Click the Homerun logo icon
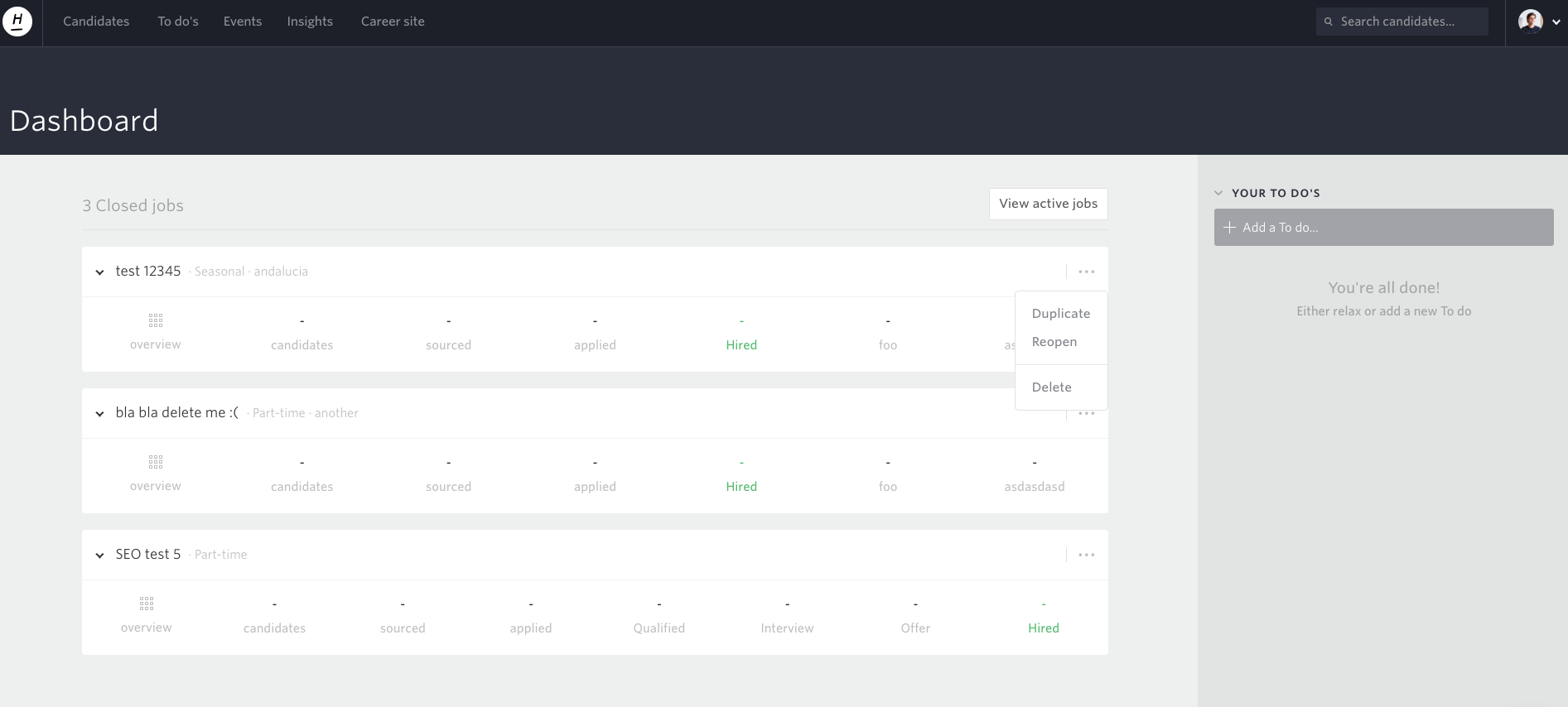The width and height of the screenshot is (1568, 707). (17, 21)
